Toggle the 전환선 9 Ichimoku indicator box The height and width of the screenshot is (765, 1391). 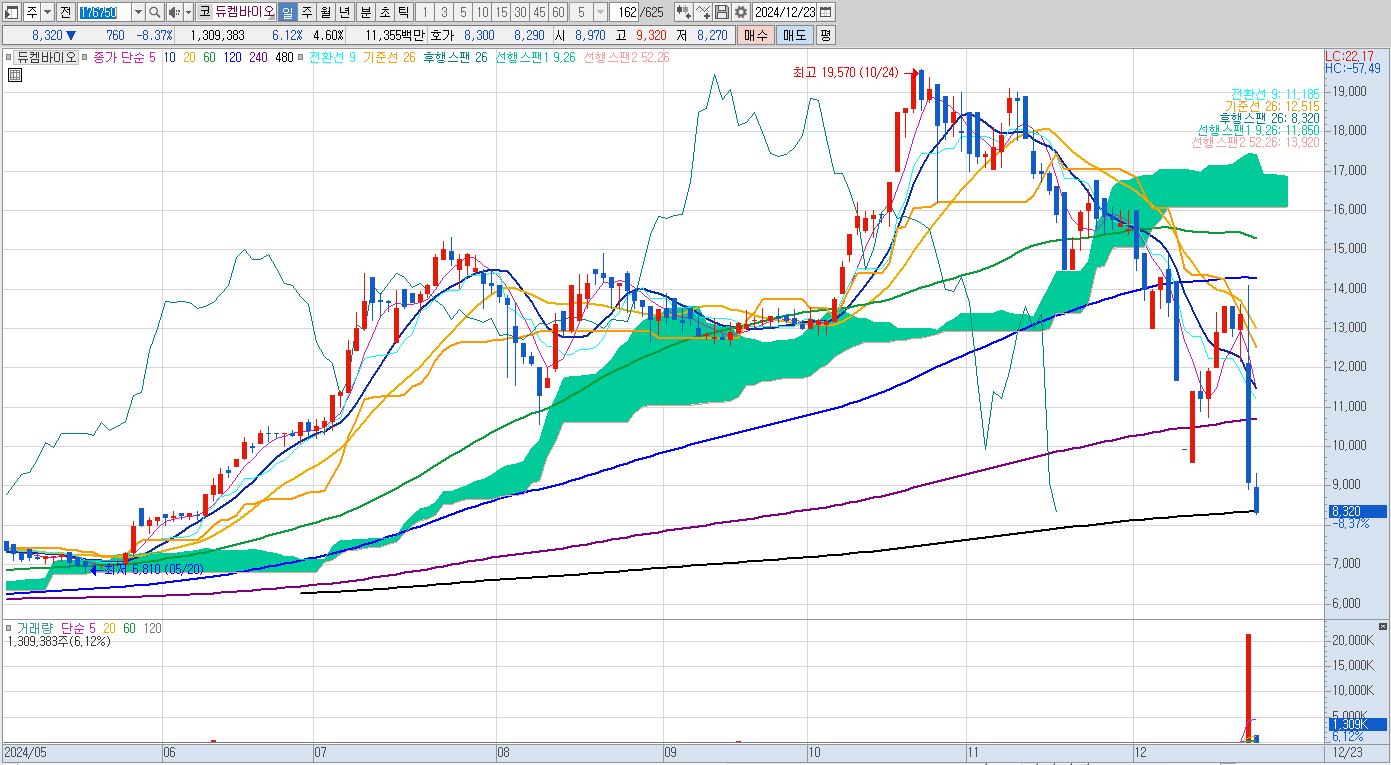pyautogui.click(x=304, y=57)
